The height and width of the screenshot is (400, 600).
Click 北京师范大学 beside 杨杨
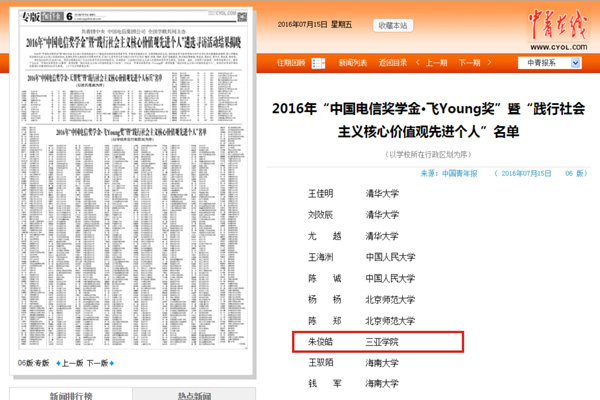pos(390,299)
